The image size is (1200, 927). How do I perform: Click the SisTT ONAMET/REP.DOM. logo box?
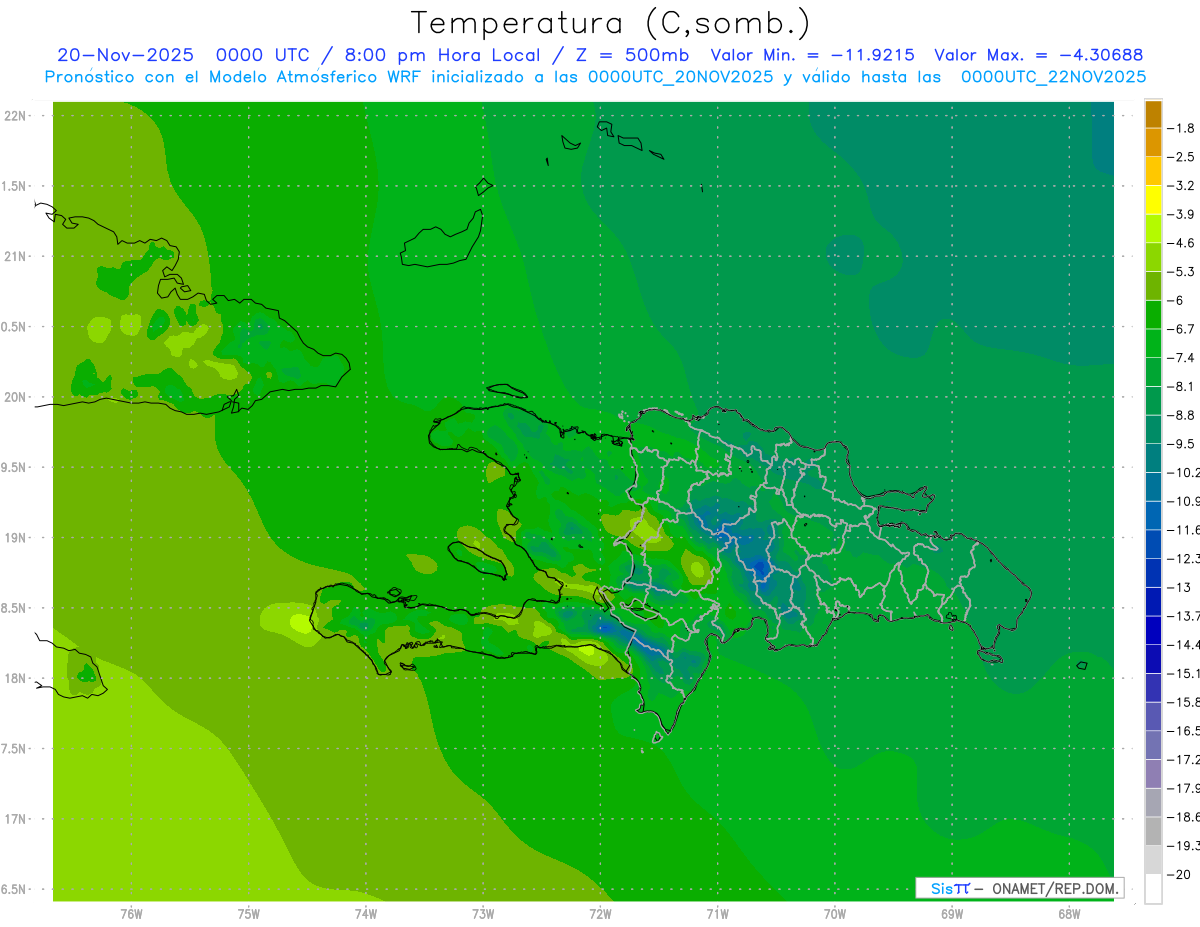coord(1019,888)
